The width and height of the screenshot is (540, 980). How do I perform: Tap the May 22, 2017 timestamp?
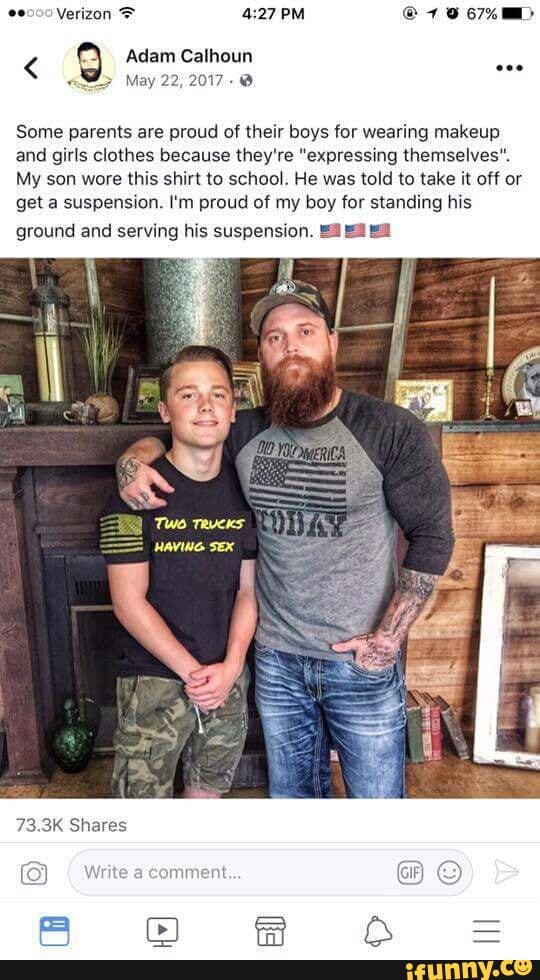pyautogui.click(x=174, y=81)
